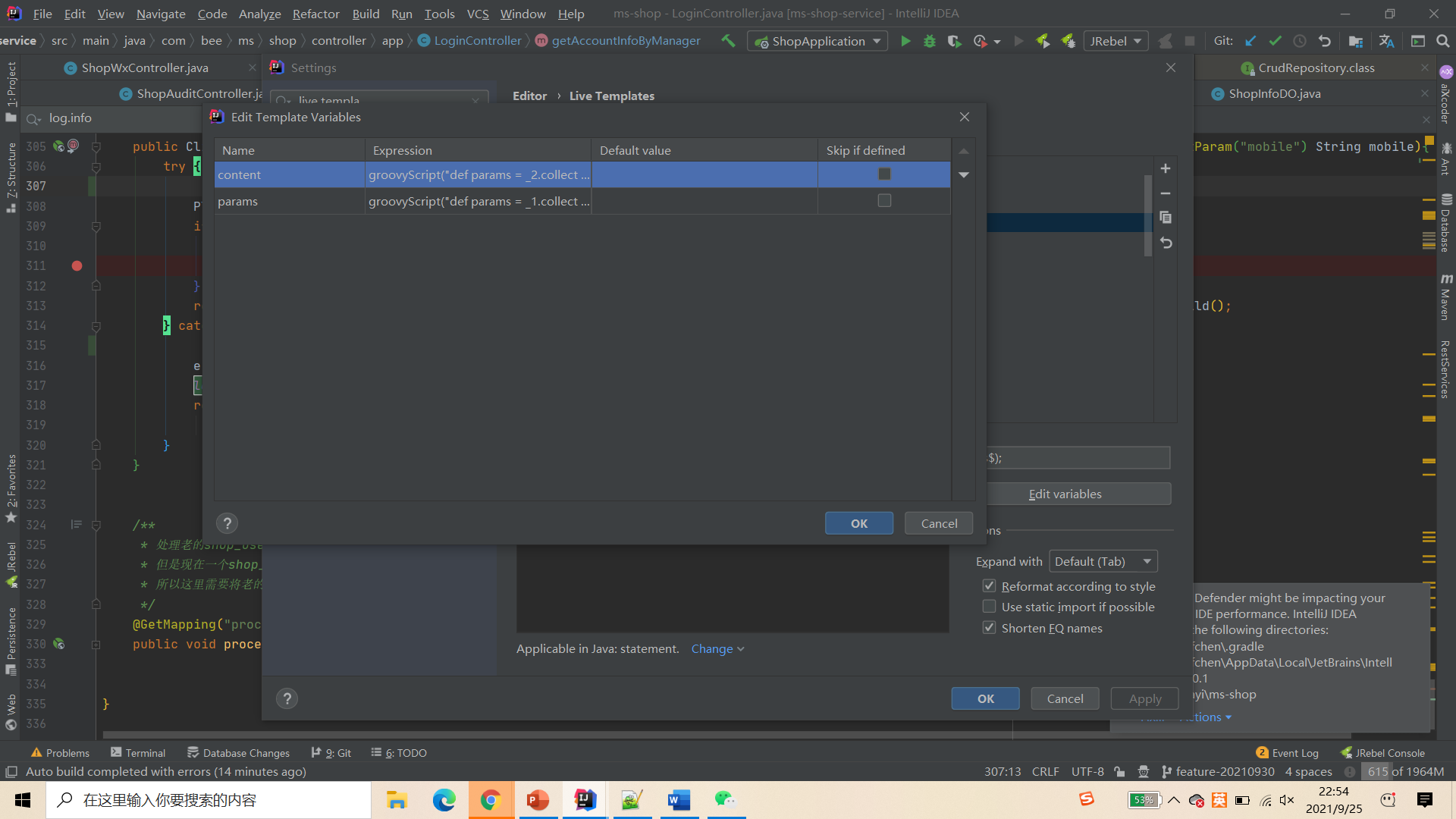
Task: Click the add template plus icon
Action: point(1166,168)
